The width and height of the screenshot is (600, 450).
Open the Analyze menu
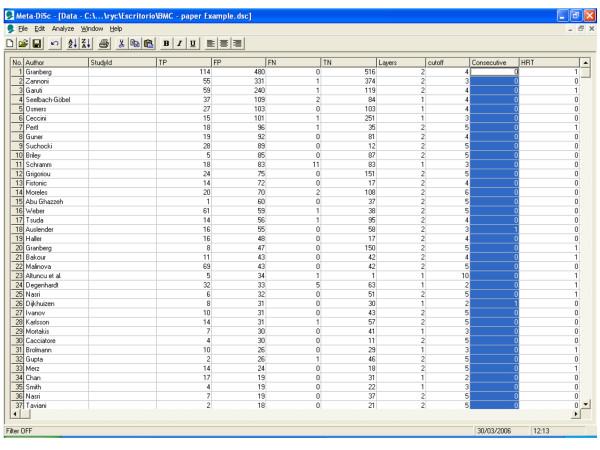pyautogui.click(x=65, y=30)
